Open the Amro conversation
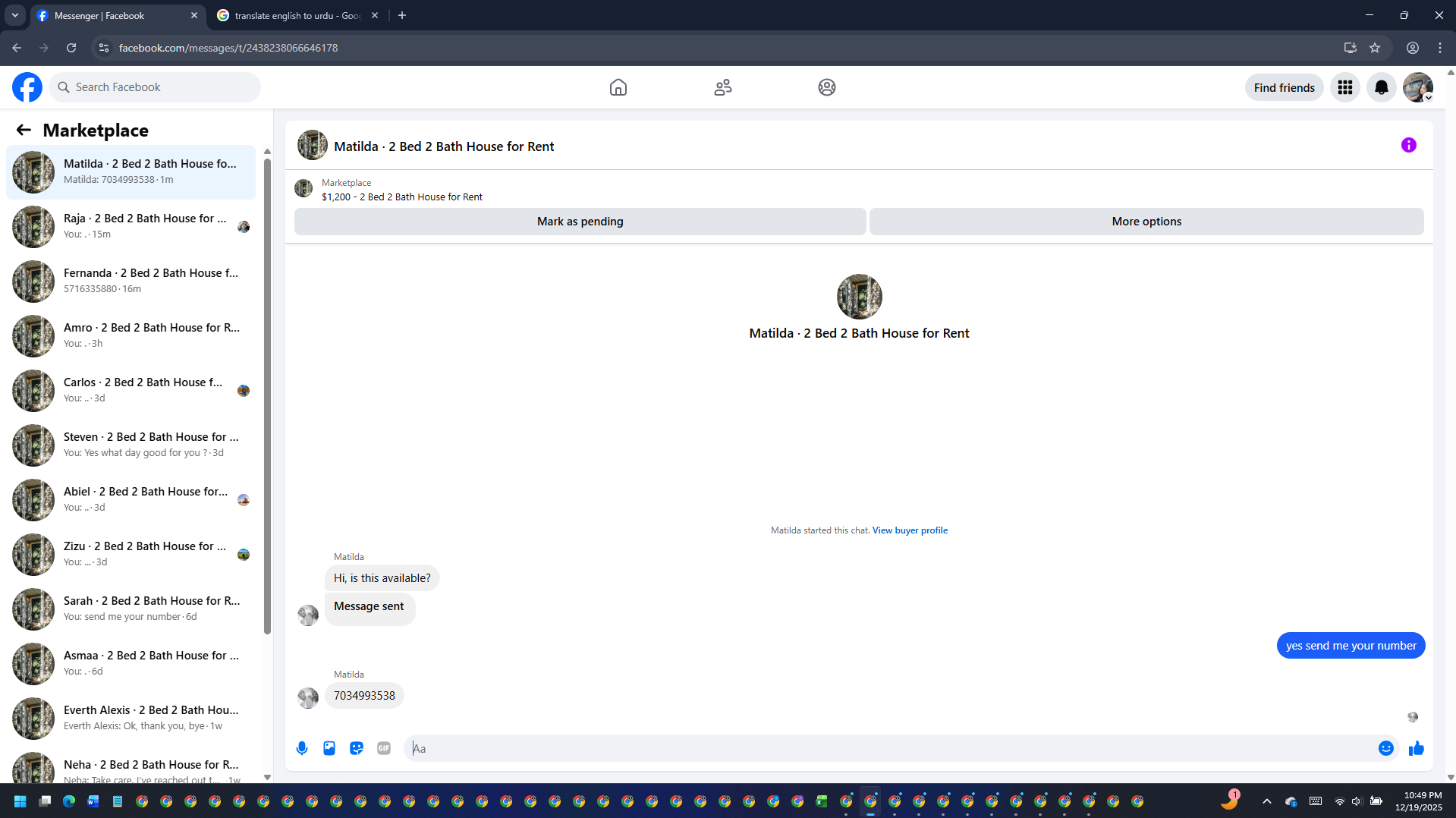The height and width of the screenshot is (818, 1456). click(x=131, y=336)
